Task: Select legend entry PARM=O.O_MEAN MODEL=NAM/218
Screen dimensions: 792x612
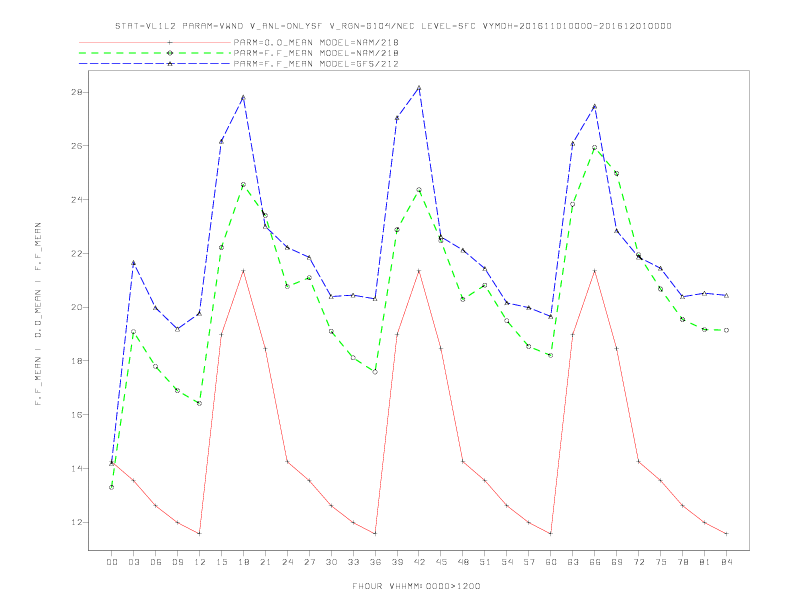Action: click(316, 42)
